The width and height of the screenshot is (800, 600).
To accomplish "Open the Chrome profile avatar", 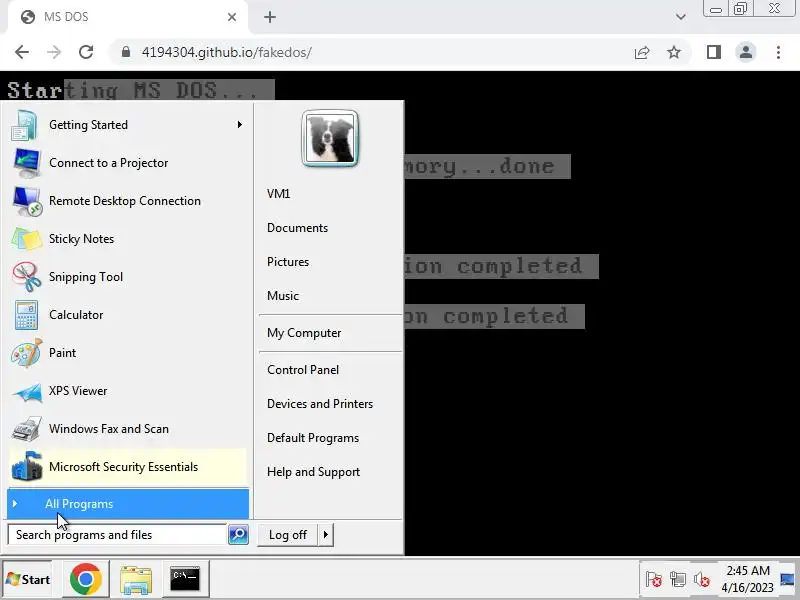I will [746, 52].
